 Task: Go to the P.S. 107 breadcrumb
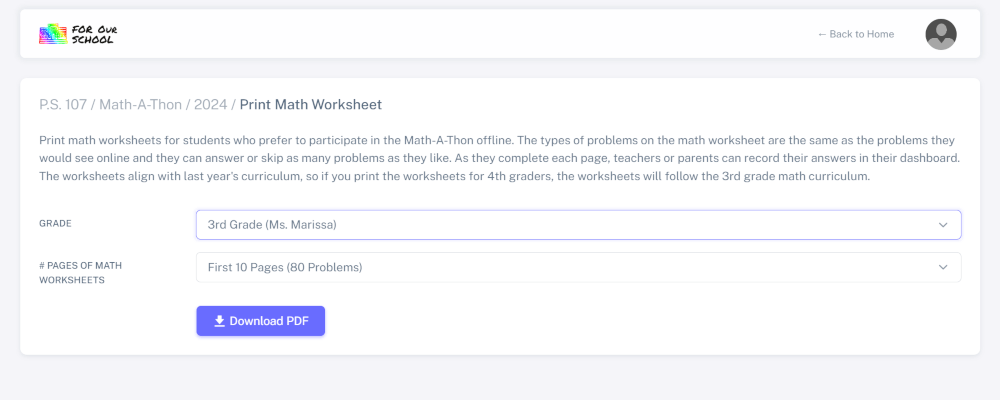coord(63,104)
